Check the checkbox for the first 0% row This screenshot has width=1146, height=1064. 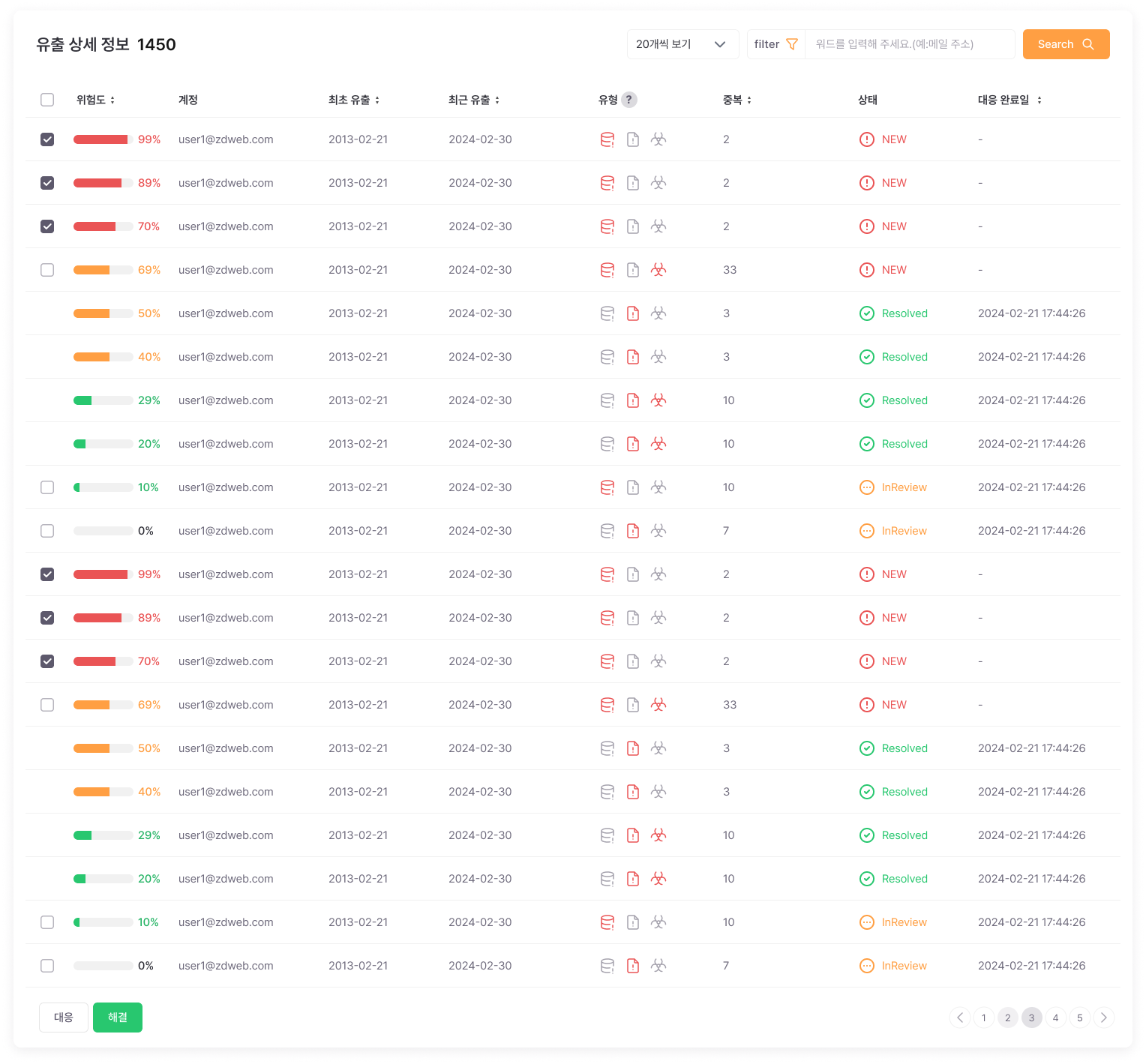[47, 531]
